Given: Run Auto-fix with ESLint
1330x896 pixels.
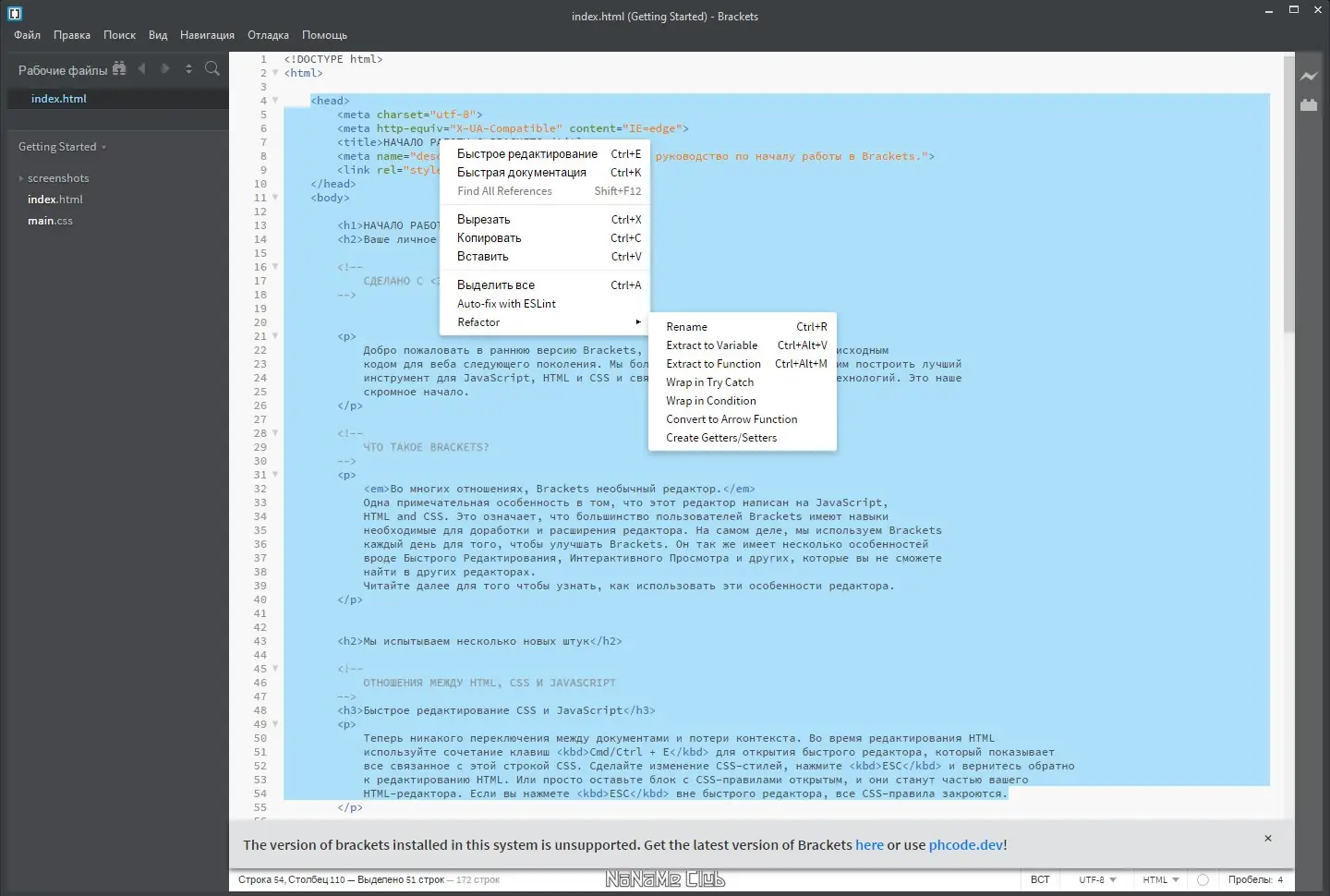Looking at the screenshot, I should coord(545,304).
